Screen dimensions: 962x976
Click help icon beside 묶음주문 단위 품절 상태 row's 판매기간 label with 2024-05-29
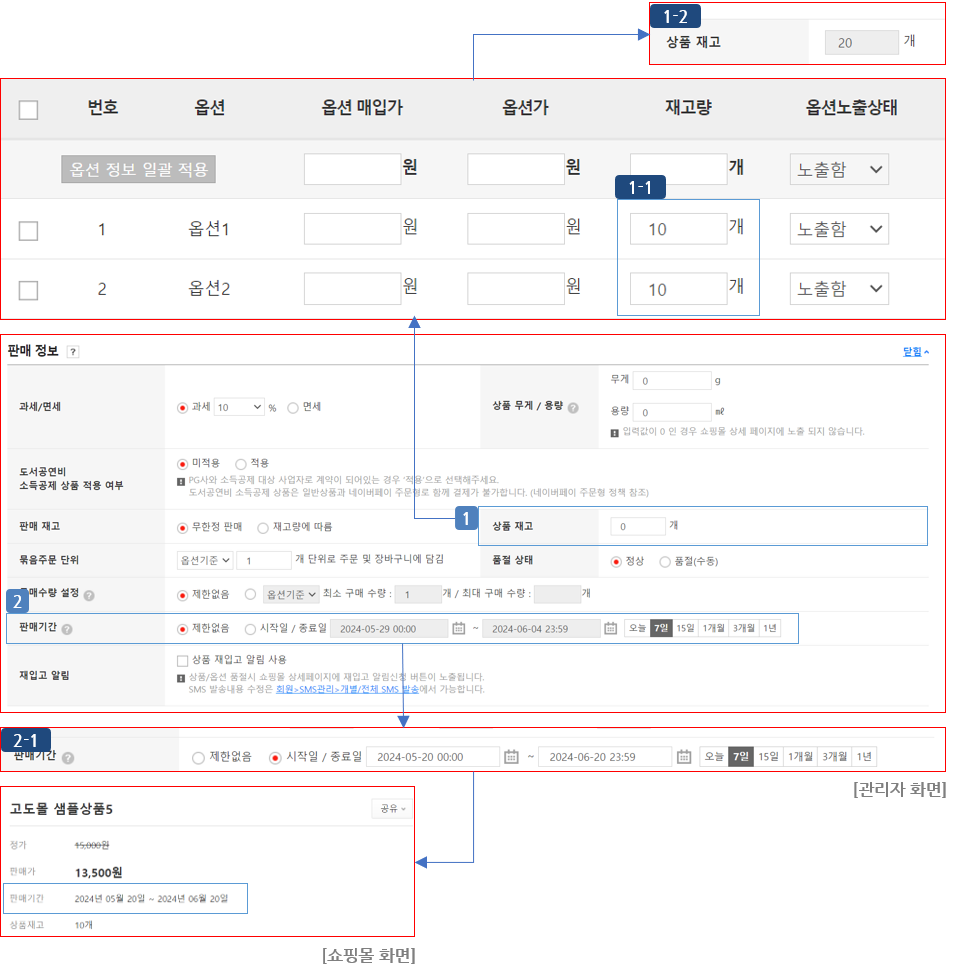[67, 630]
